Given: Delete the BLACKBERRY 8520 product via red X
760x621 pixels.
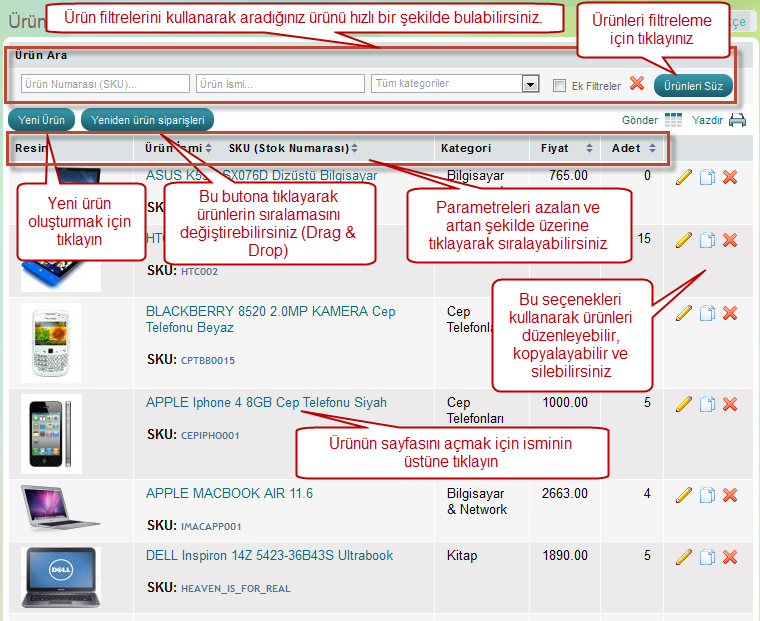Looking at the screenshot, I should [x=730, y=313].
